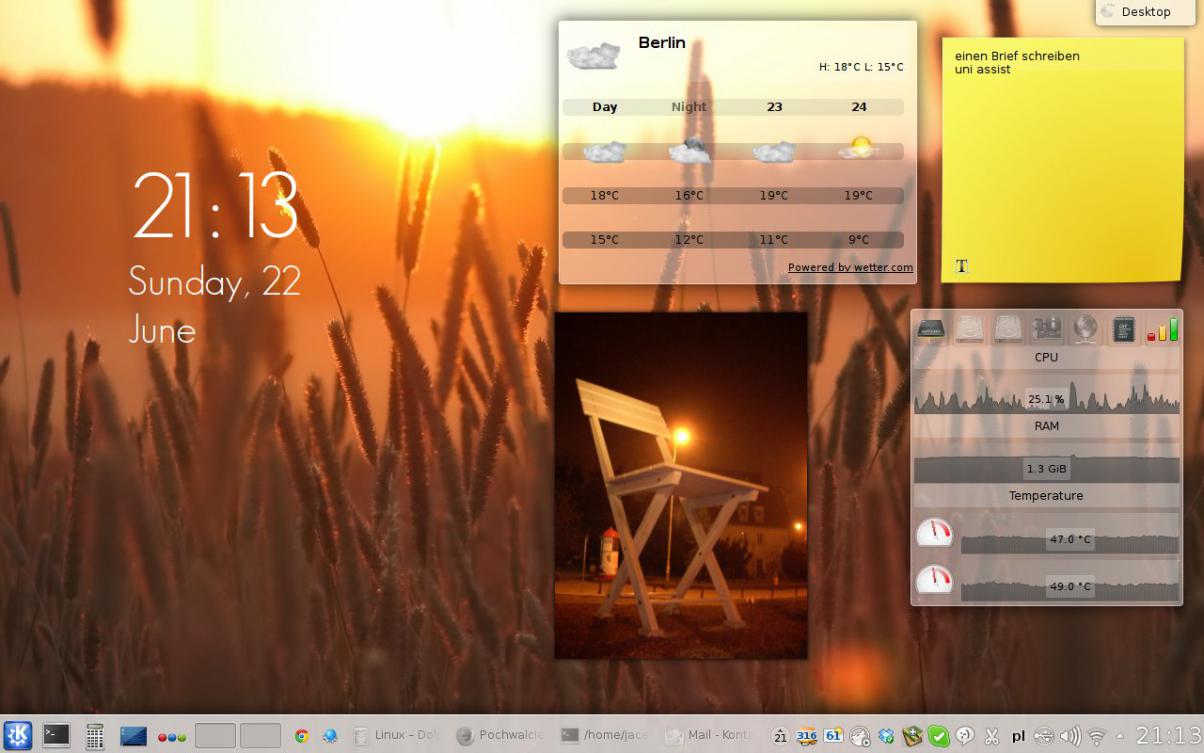Screen dimensions: 1204x753
Task: Open the volume control in tray
Action: (1070, 736)
